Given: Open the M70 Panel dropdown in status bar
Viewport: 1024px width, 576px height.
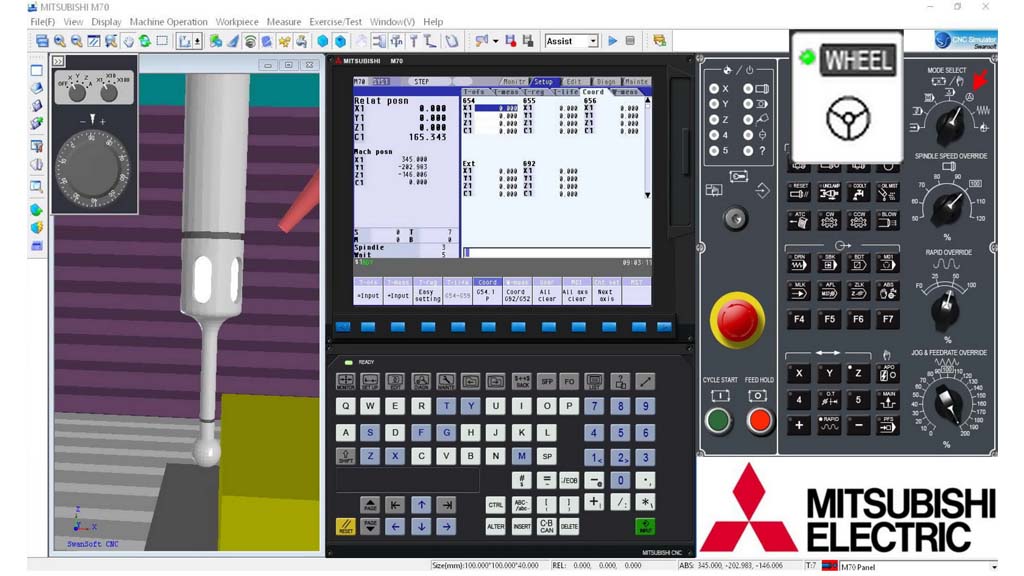Looking at the screenshot, I should tap(993, 567).
